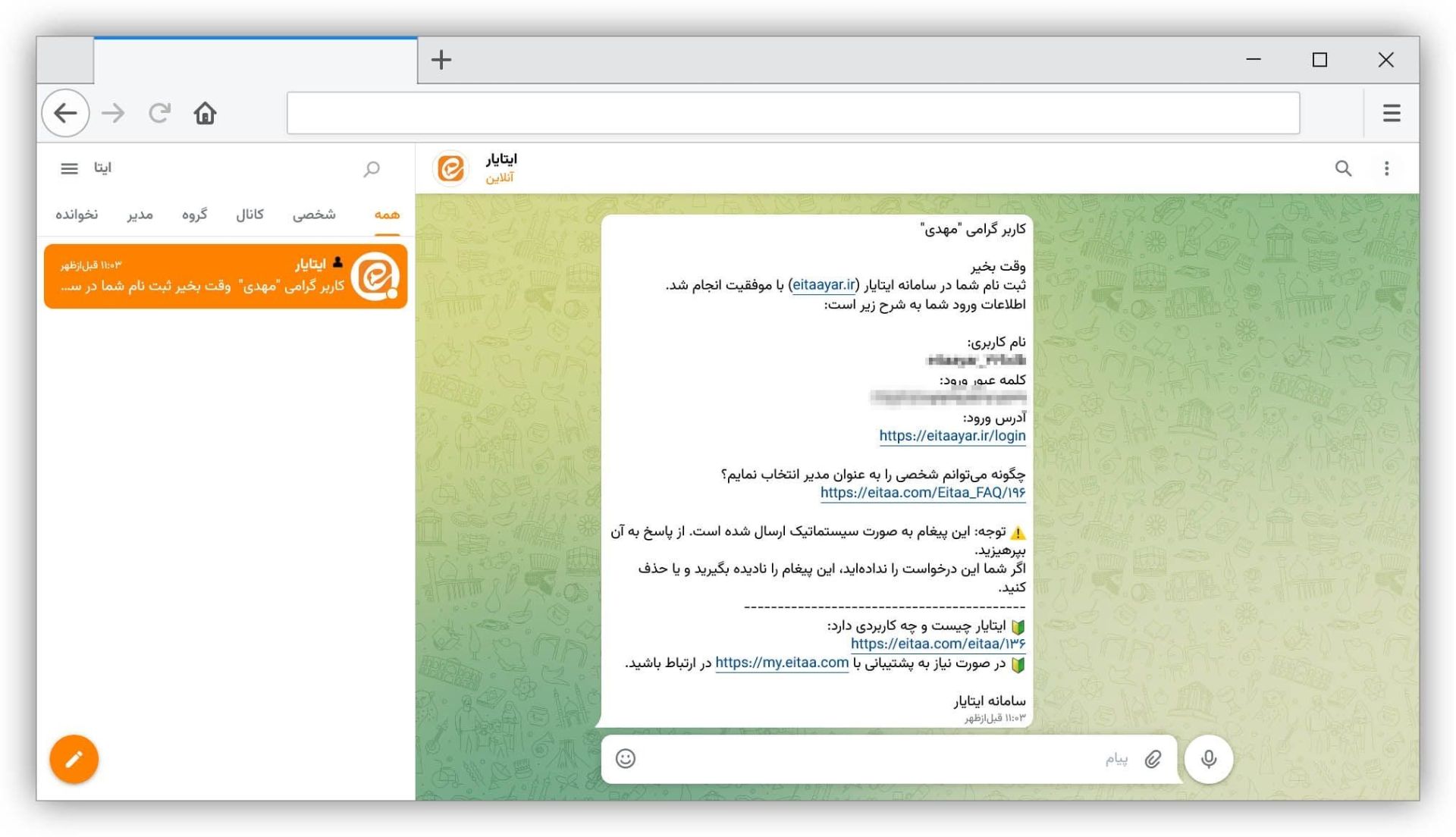This screenshot has width=1456, height=837.
Task: Open the ایتایار chat in the list
Action: tap(225, 276)
